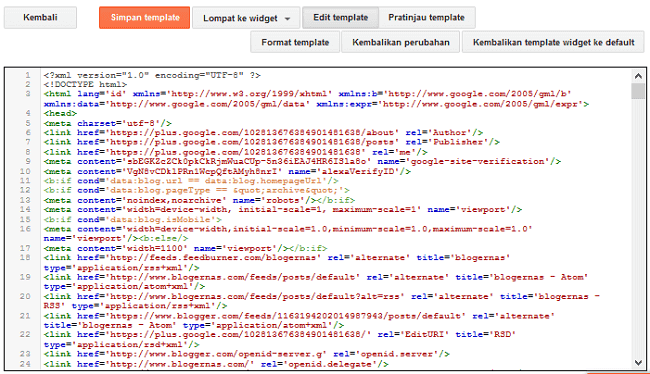Click the noindex,noarchive robots meta line
This screenshot has width=650, height=374.
(x=199, y=200)
